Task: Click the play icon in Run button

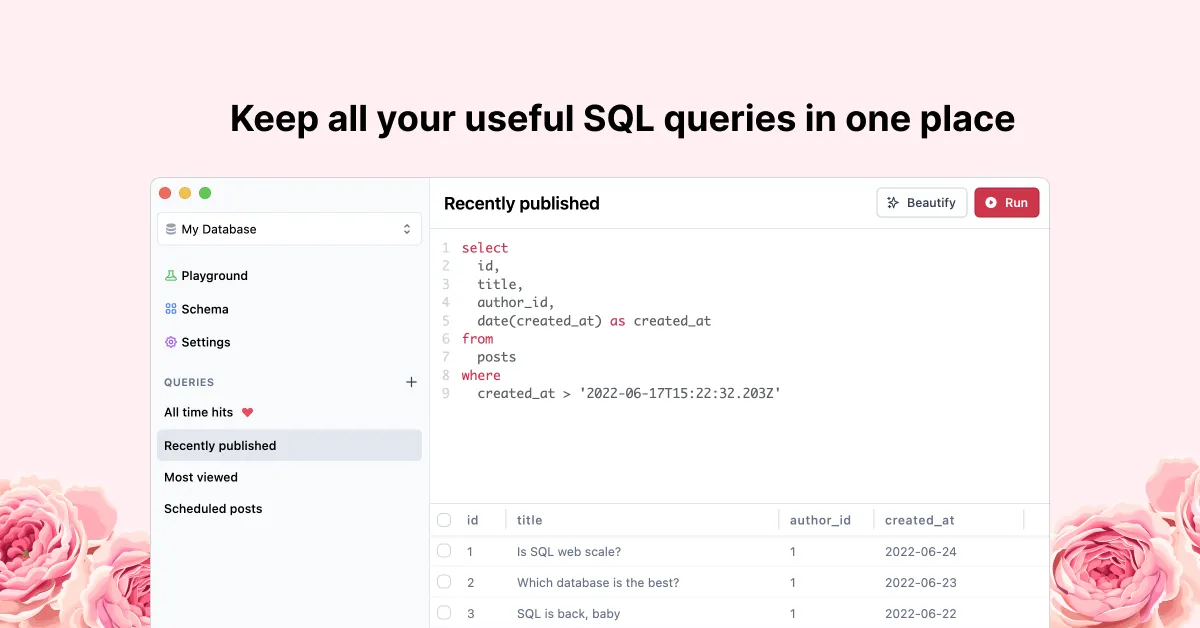Action: pos(991,203)
